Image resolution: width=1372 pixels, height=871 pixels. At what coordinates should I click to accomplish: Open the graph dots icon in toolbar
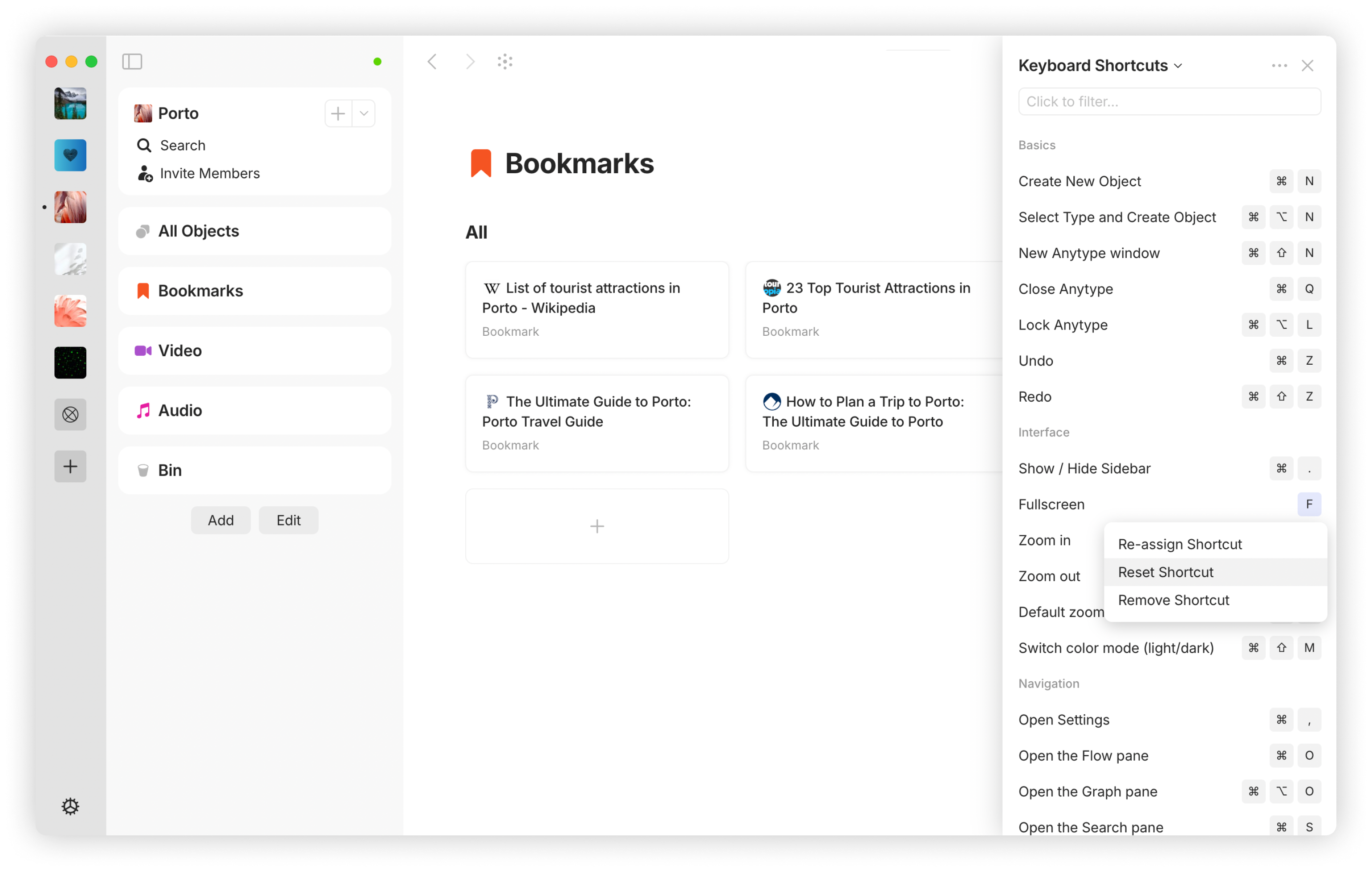pos(505,61)
